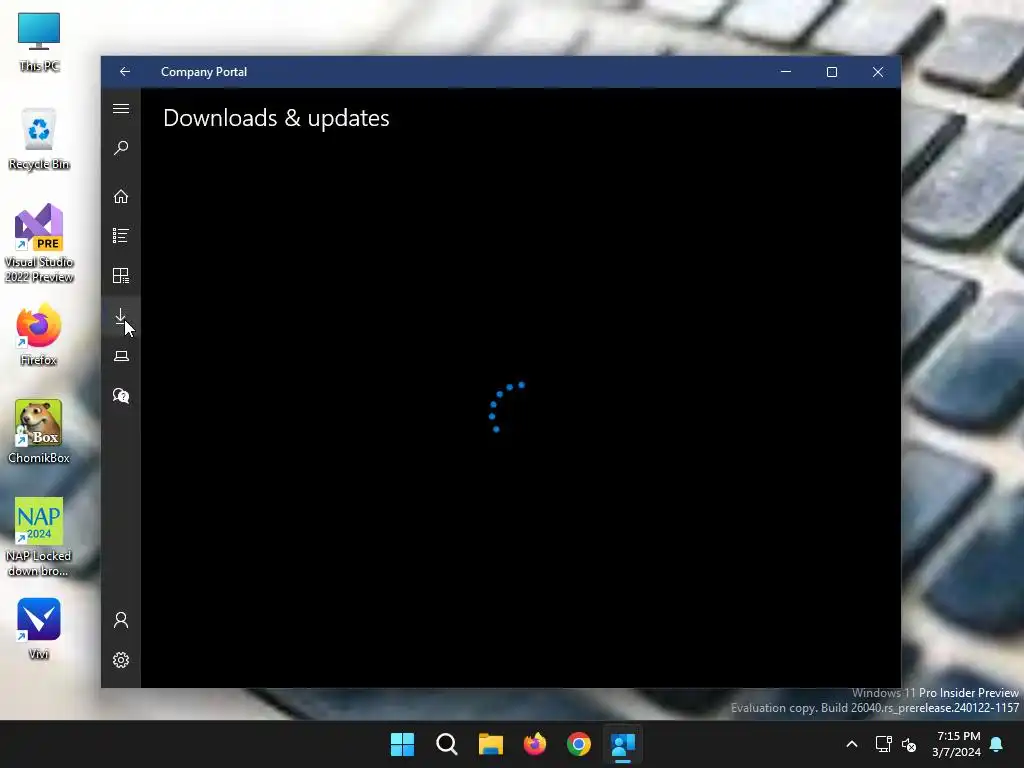Open search in Company Portal sidebar
This screenshot has width=1024, height=768.
[x=121, y=148]
